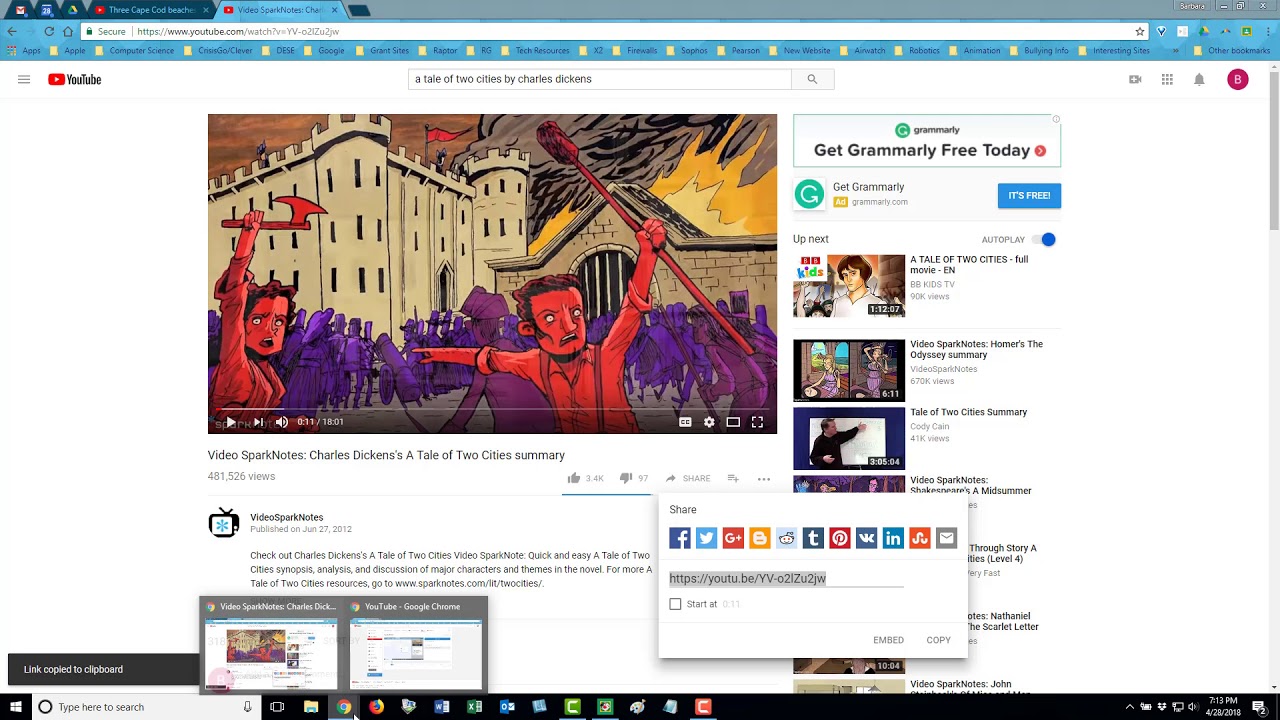This screenshot has width=1280, height=720.
Task: Open A TALE OF TWO CITIES full movie thumbnail
Action: tap(849, 286)
